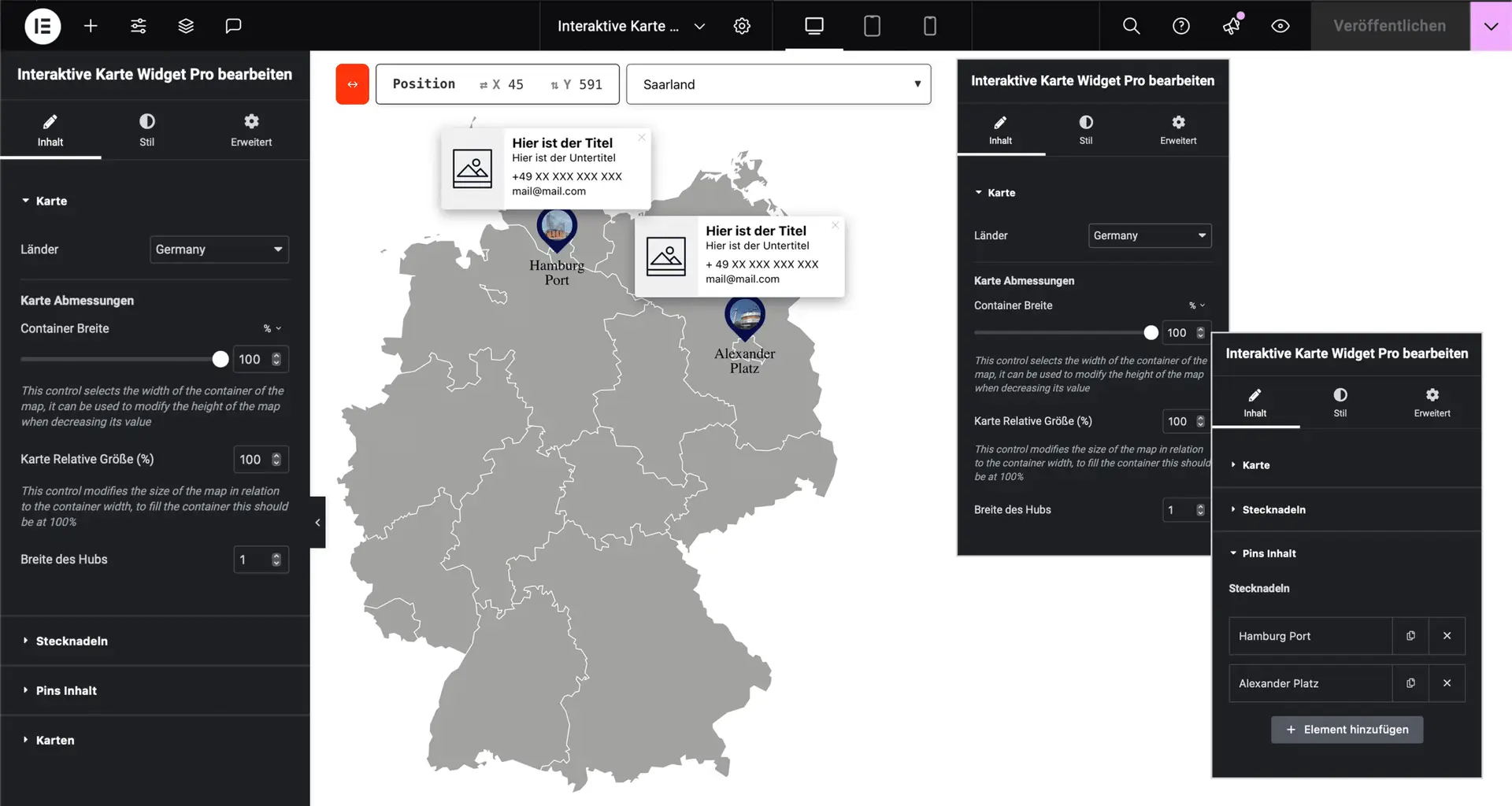
Task: Click the Elementor logo icon
Action: 43,26
